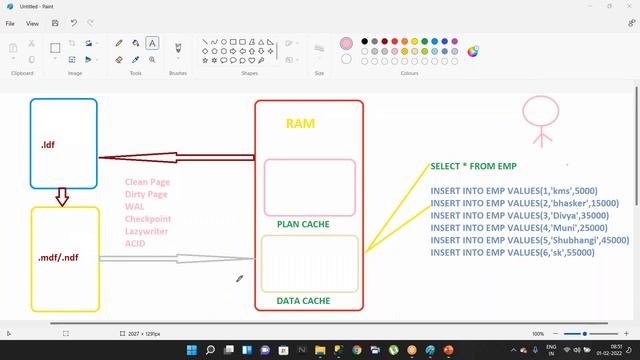Open the Windows Start menu

click(x=191, y=350)
